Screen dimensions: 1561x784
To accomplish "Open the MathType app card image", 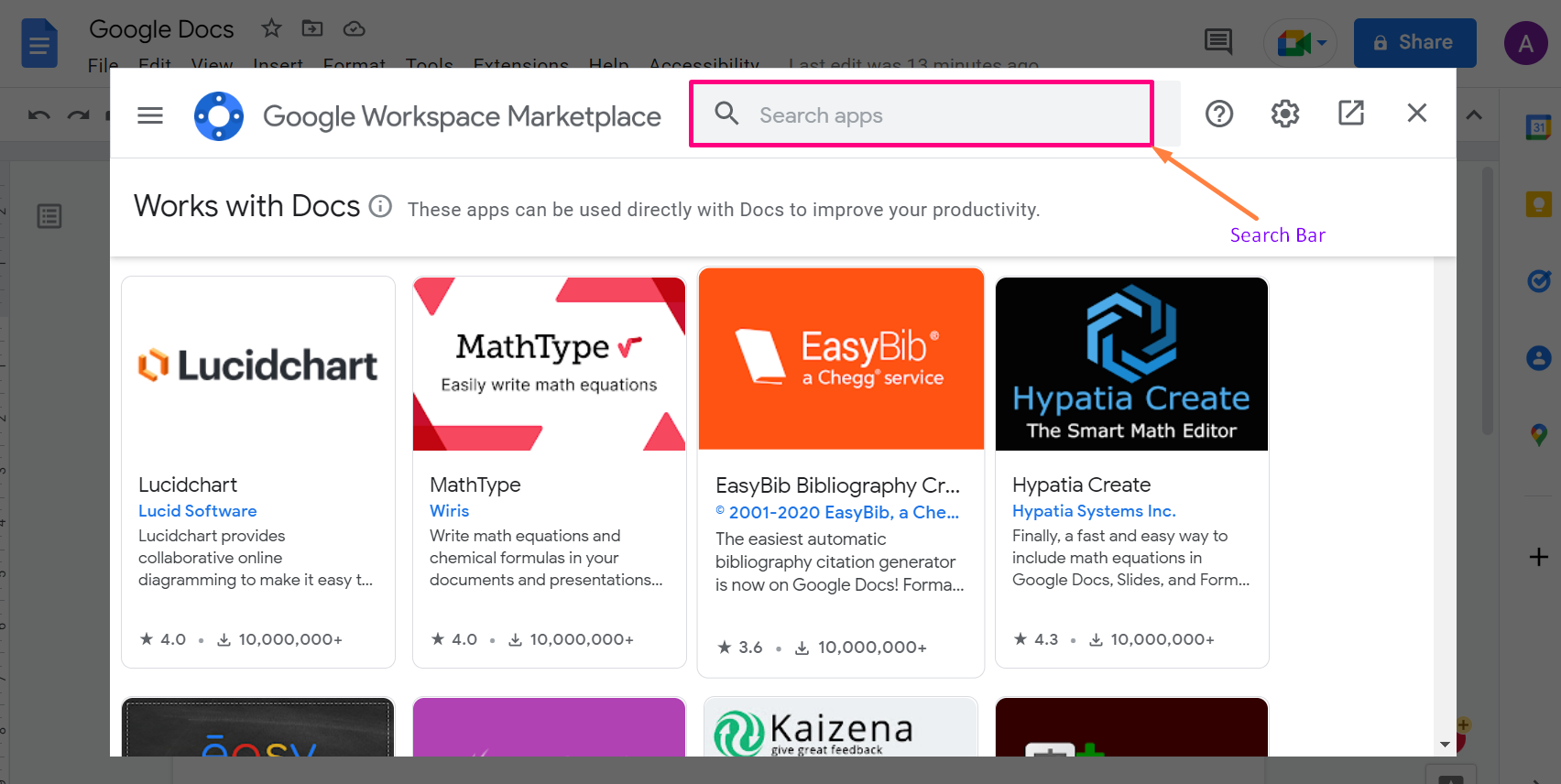I will tap(549, 364).
